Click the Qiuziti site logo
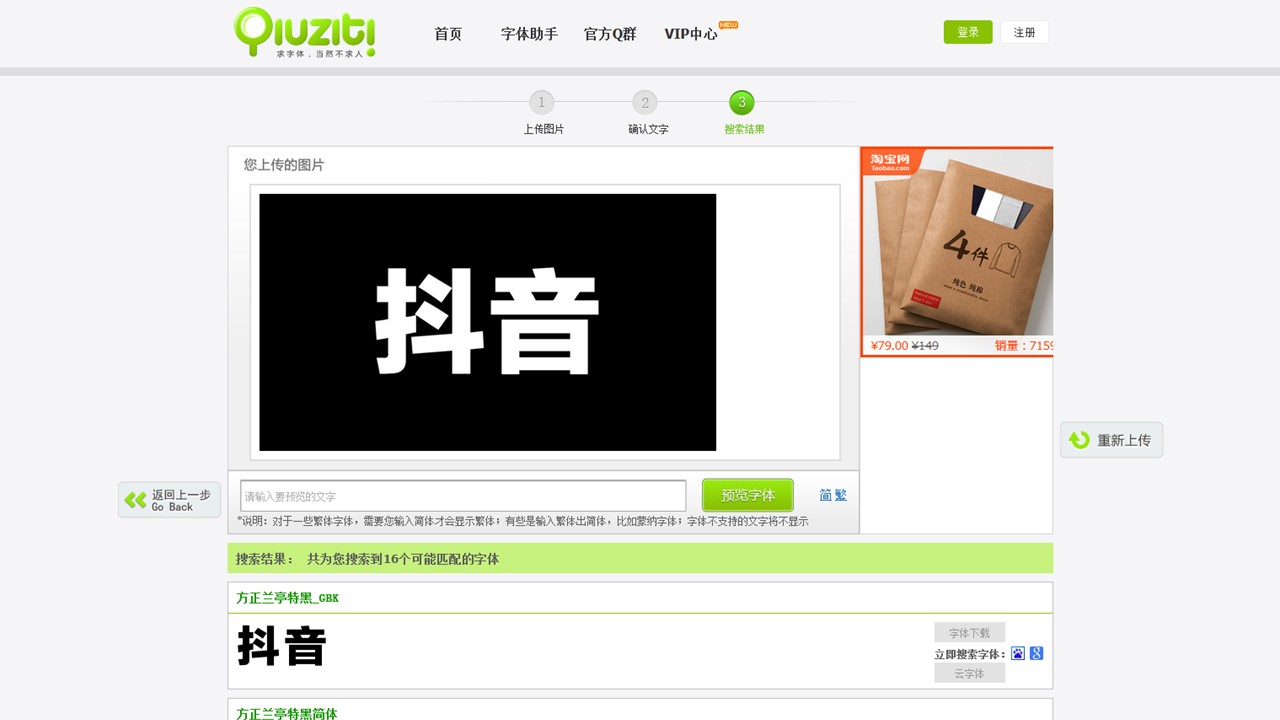The height and width of the screenshot is (720, 1280). pos(305,33)
